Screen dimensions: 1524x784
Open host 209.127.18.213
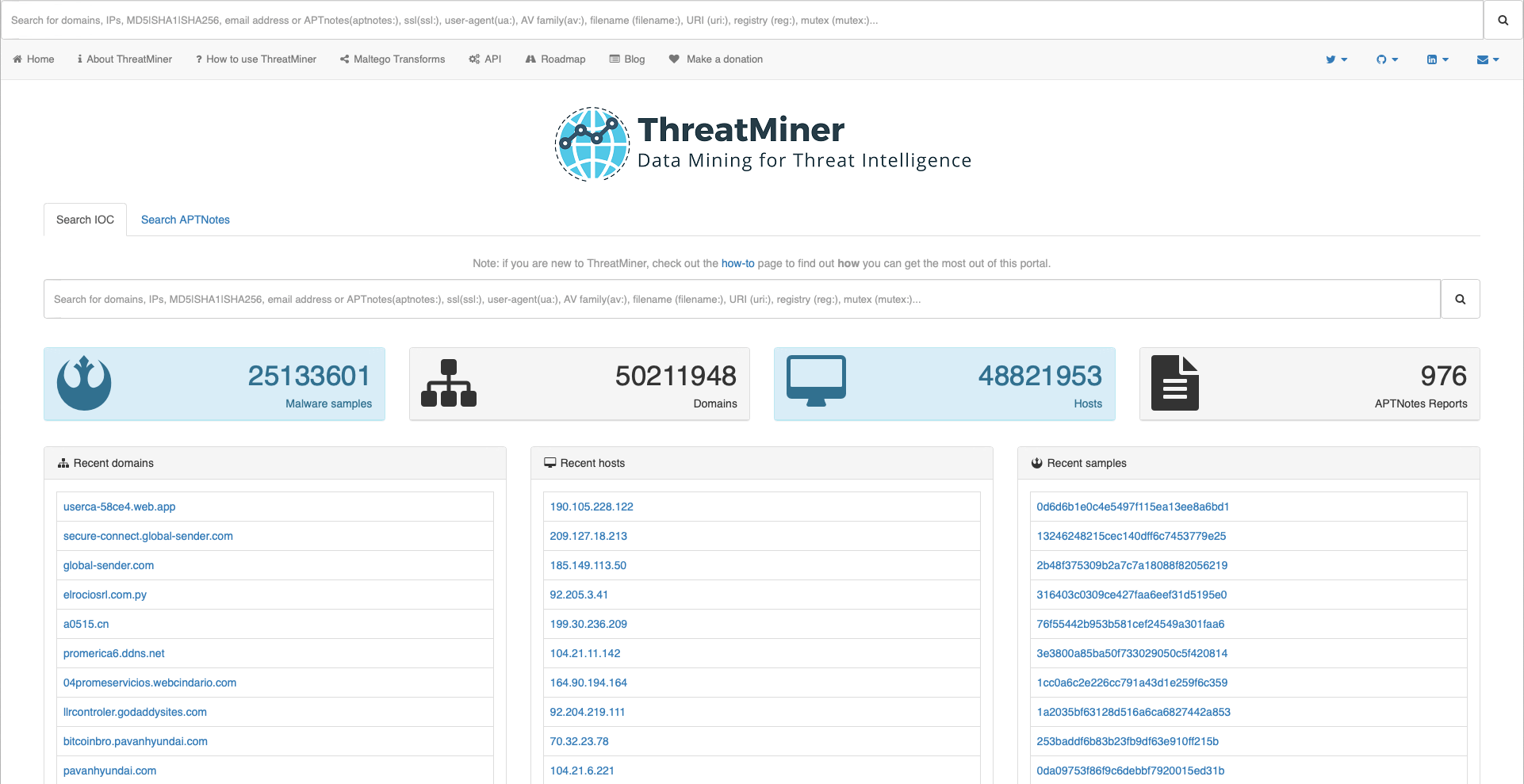(x=588, y=536)
